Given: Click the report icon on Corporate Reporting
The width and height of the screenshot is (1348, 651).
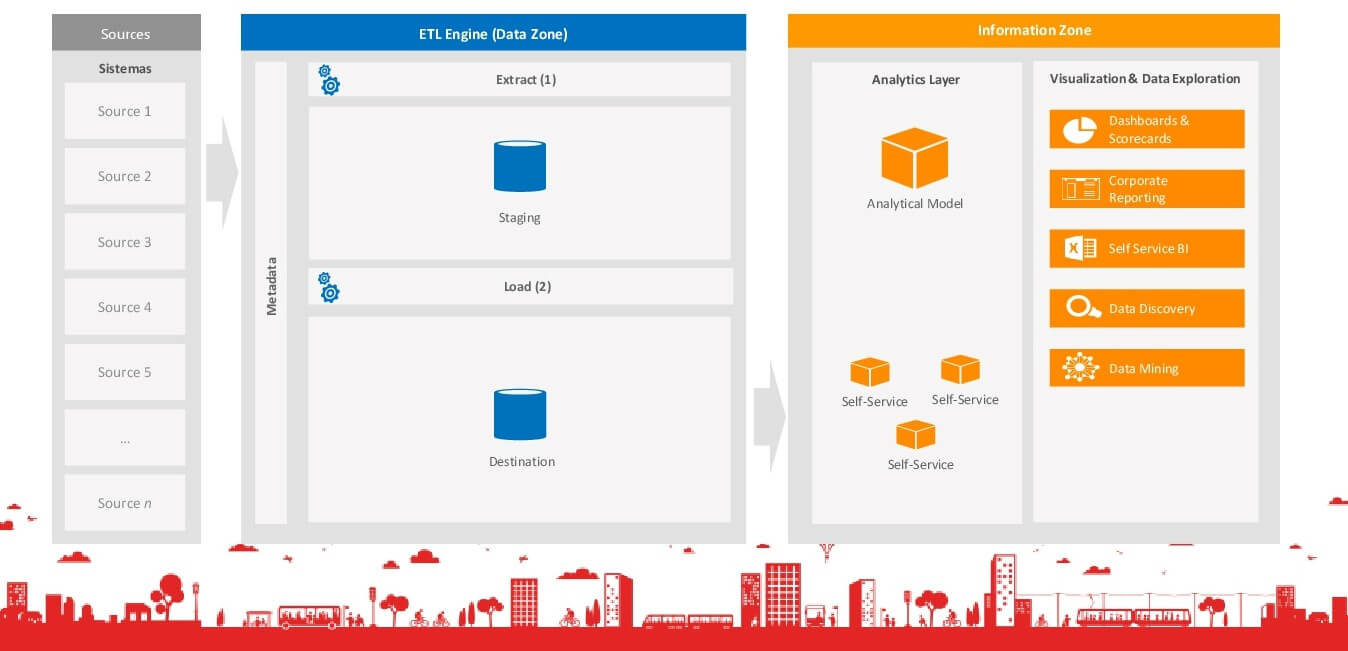Looking at the screenshot, I should (1080, 189).
